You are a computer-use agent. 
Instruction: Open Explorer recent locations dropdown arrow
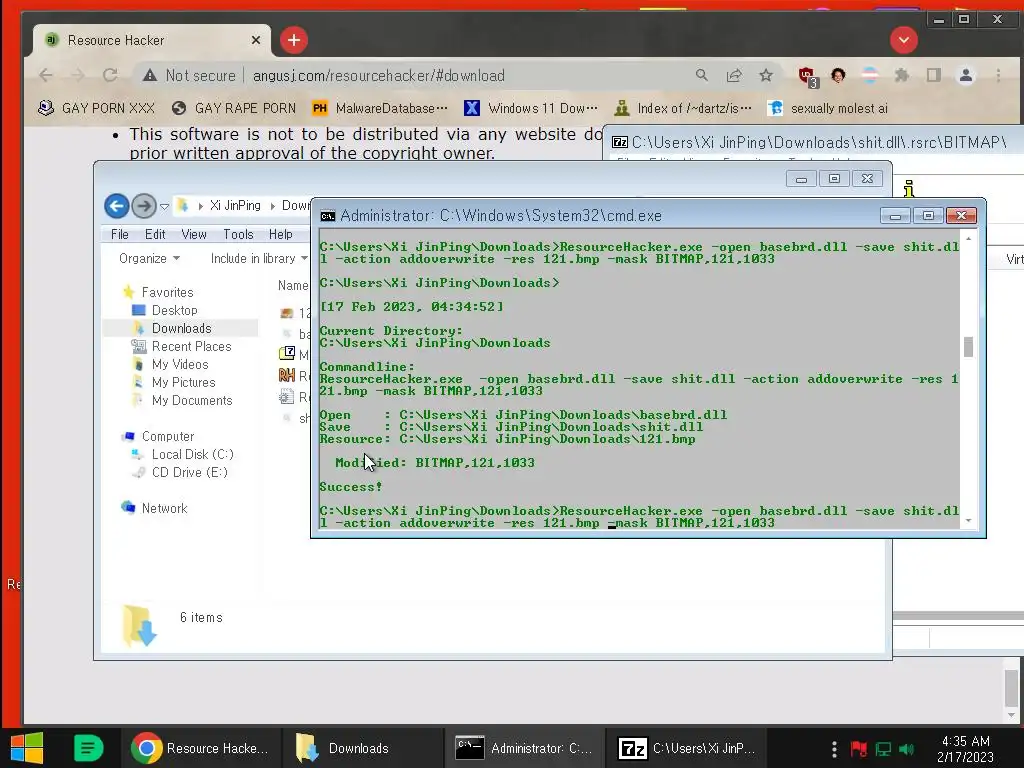pyautogui.click(x=165, y=206)
